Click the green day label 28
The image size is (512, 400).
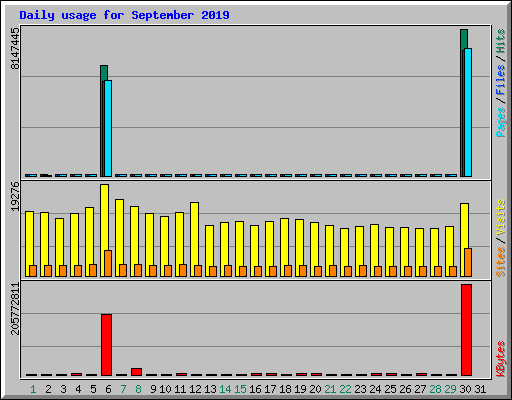coord(435,389)
